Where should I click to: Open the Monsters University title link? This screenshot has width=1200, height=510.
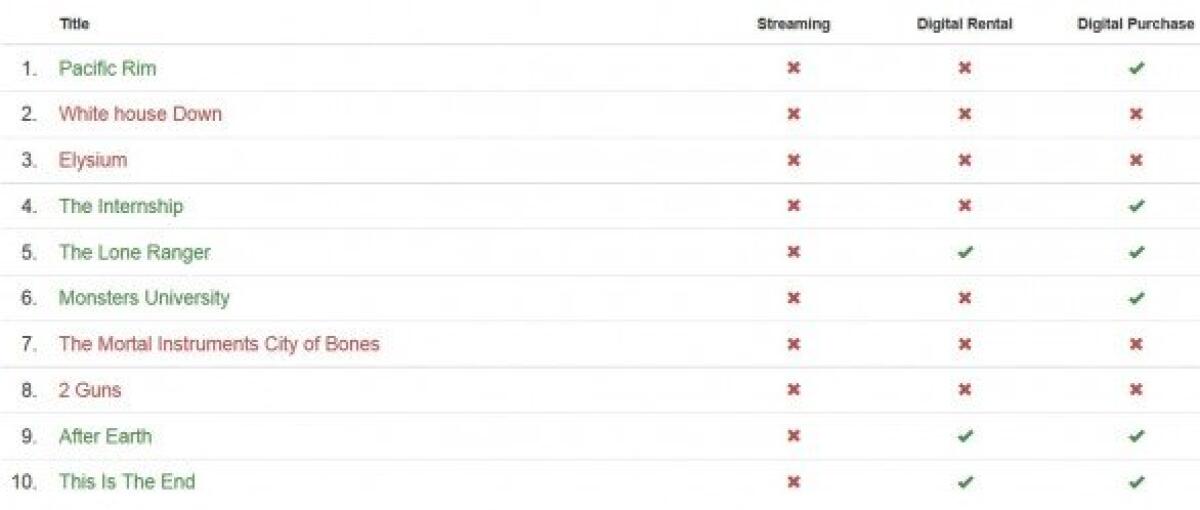(144, 298)
